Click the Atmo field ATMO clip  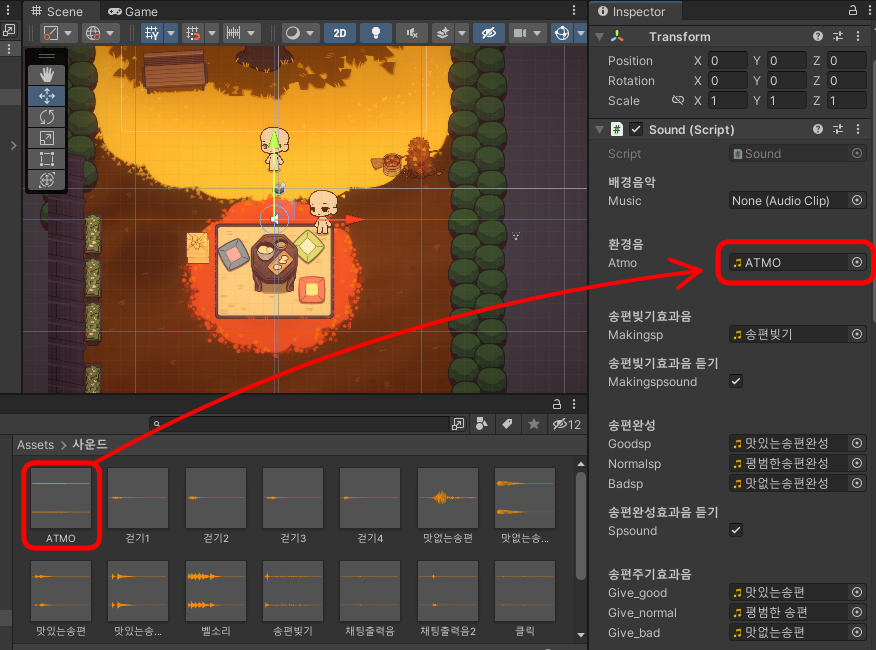point(789,262)
